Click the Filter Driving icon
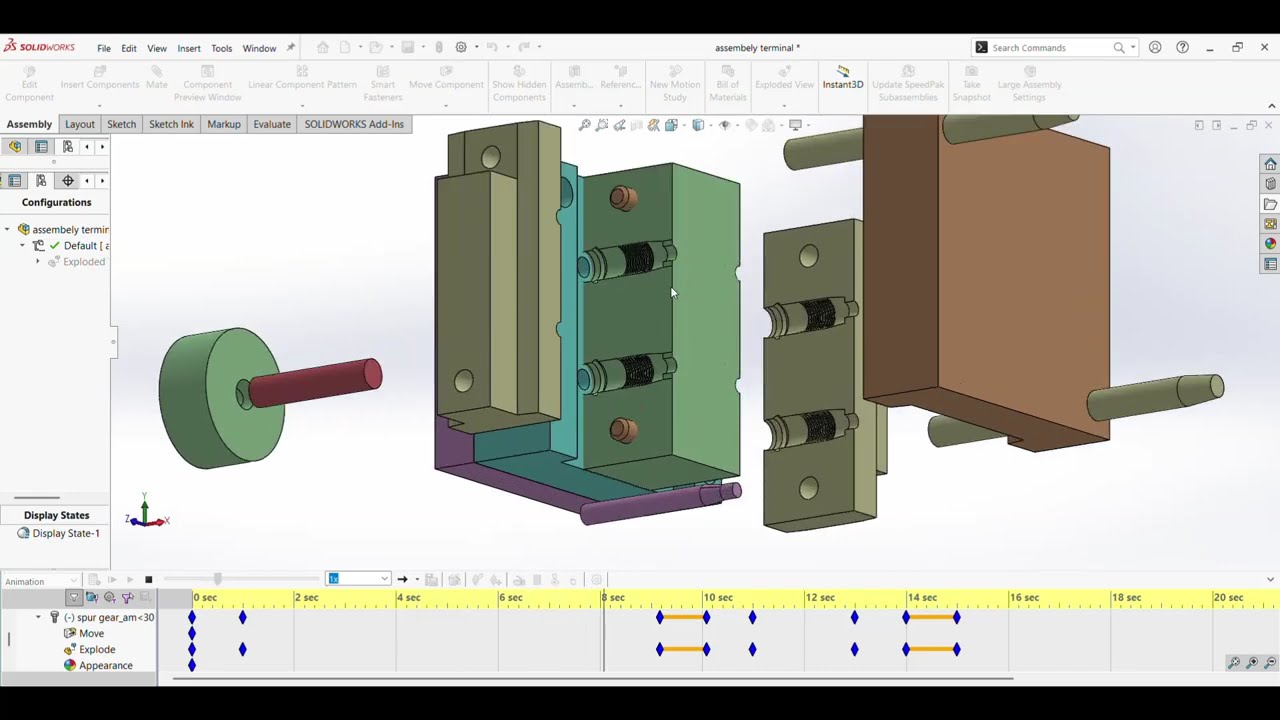Viewport: 1280px width, 720px height. 109,597
